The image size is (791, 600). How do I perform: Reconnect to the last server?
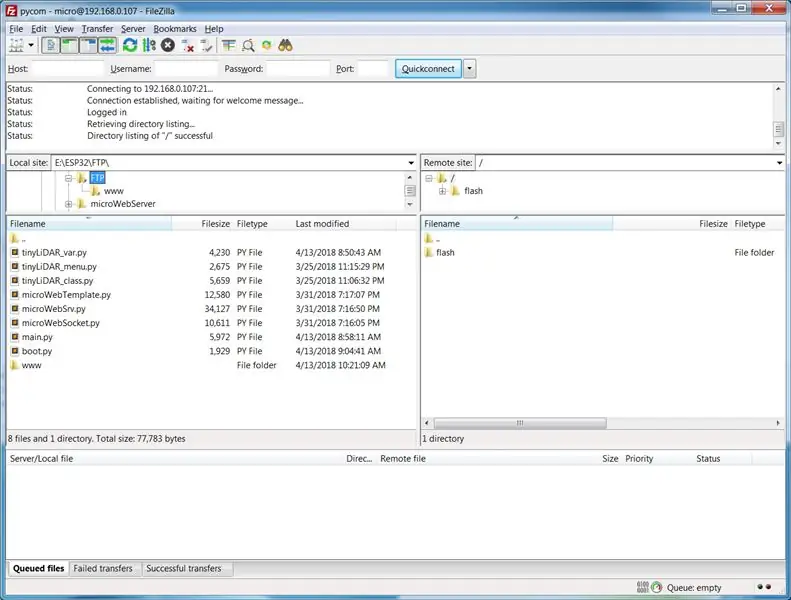coord(206,45)
